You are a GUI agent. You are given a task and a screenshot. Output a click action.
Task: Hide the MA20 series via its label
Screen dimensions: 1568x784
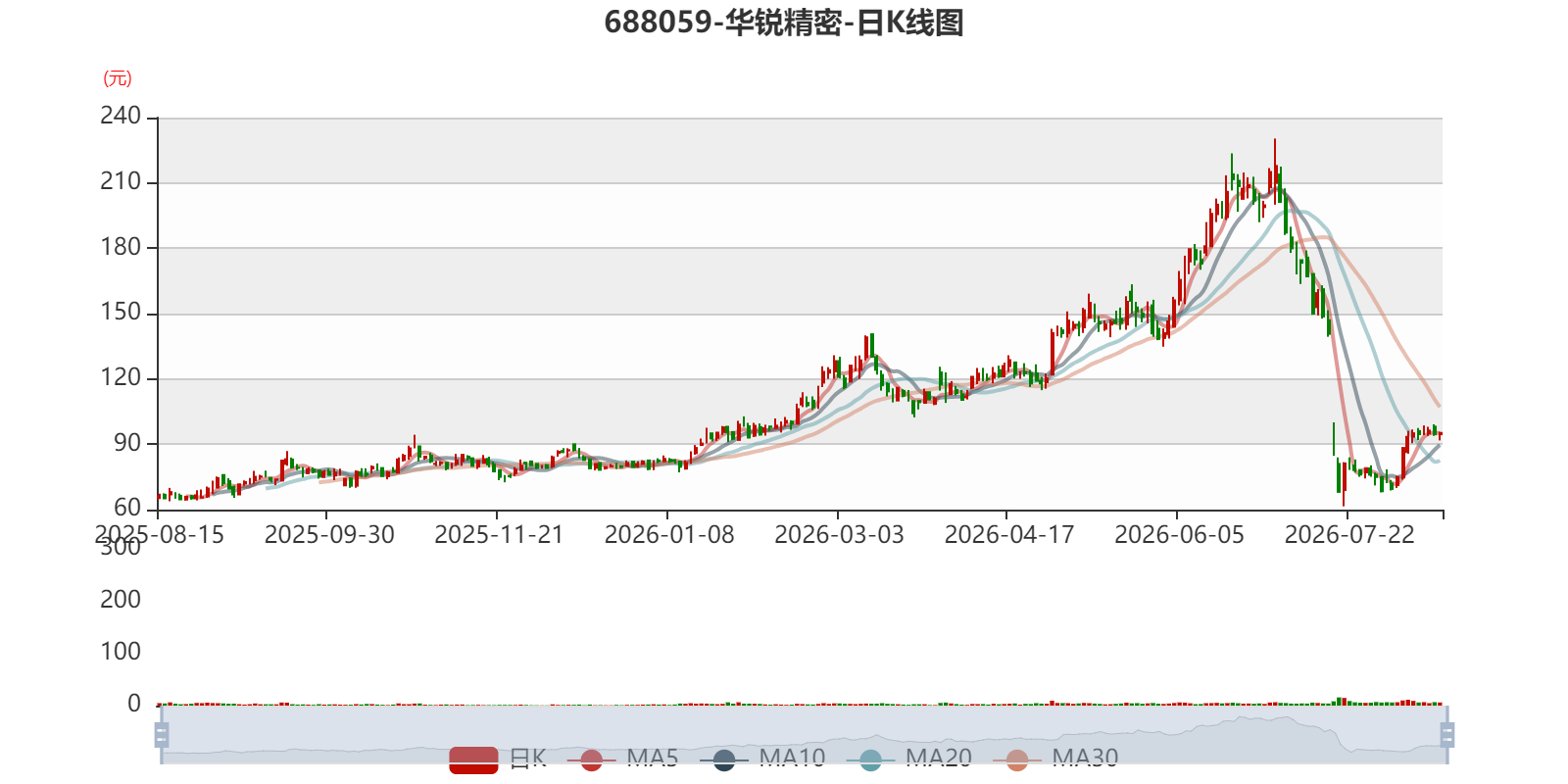click(x=939, y=759)
